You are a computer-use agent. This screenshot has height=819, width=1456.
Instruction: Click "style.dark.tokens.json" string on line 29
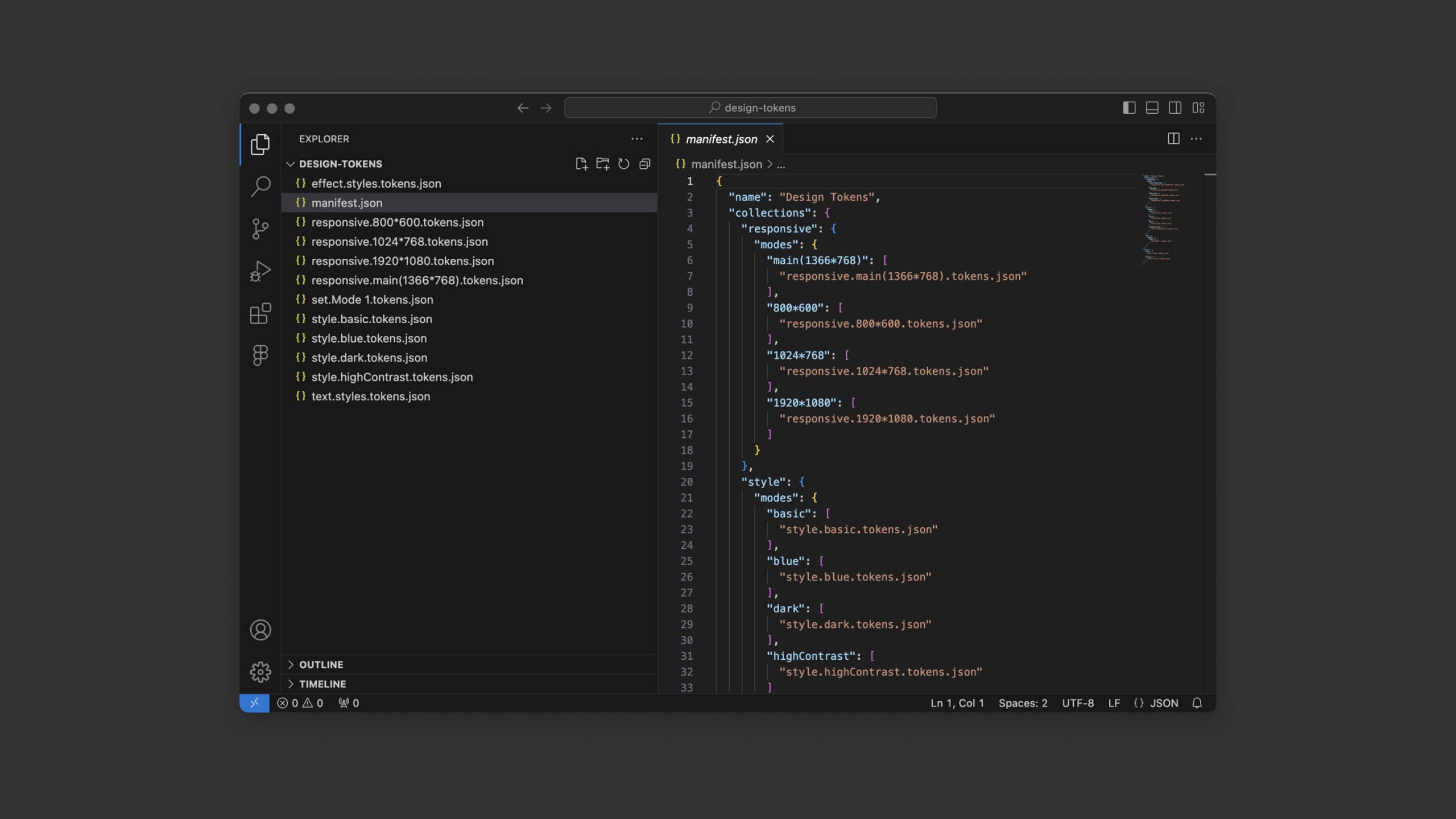point(855,624)
